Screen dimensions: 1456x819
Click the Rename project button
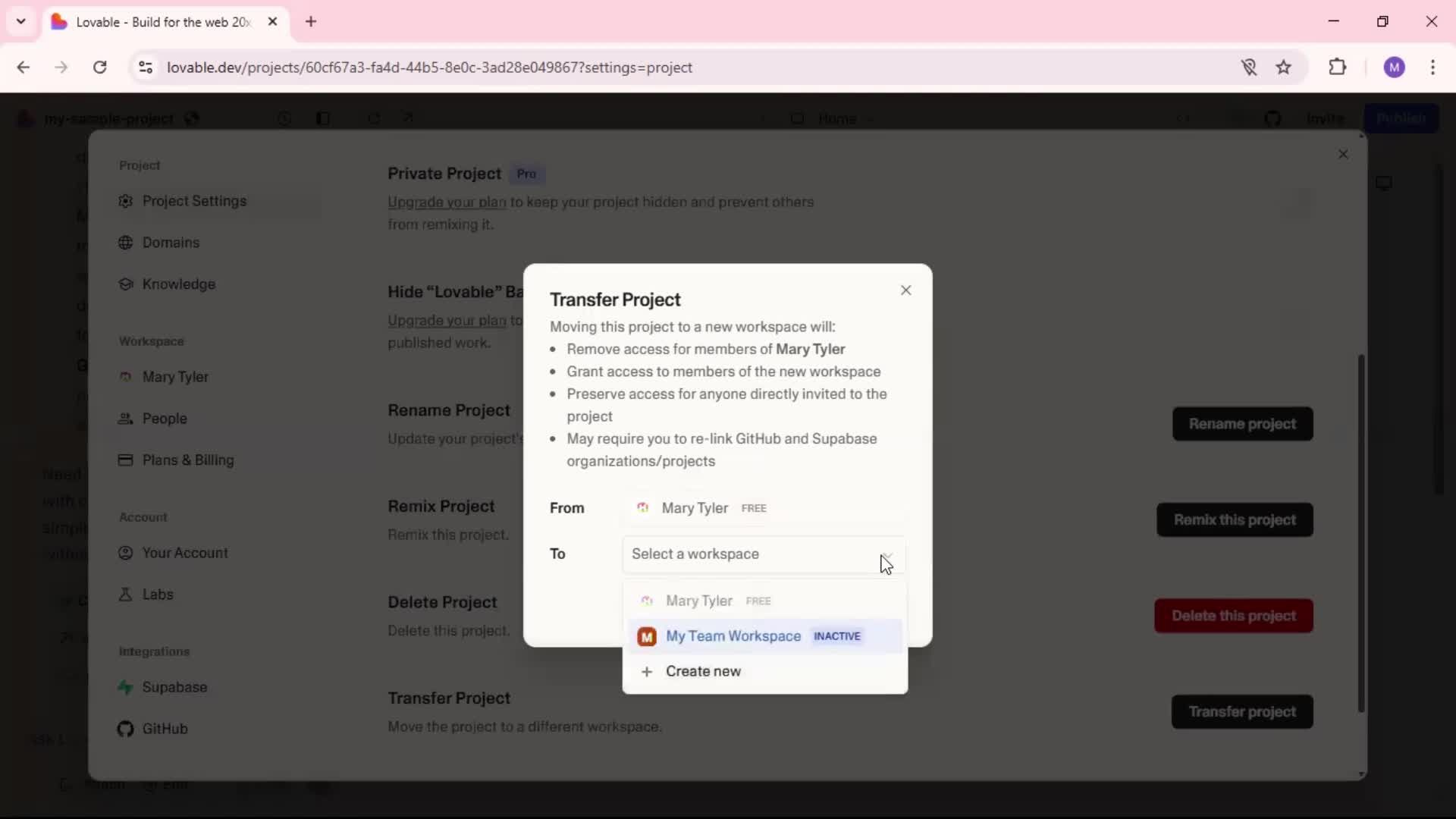1242,424
